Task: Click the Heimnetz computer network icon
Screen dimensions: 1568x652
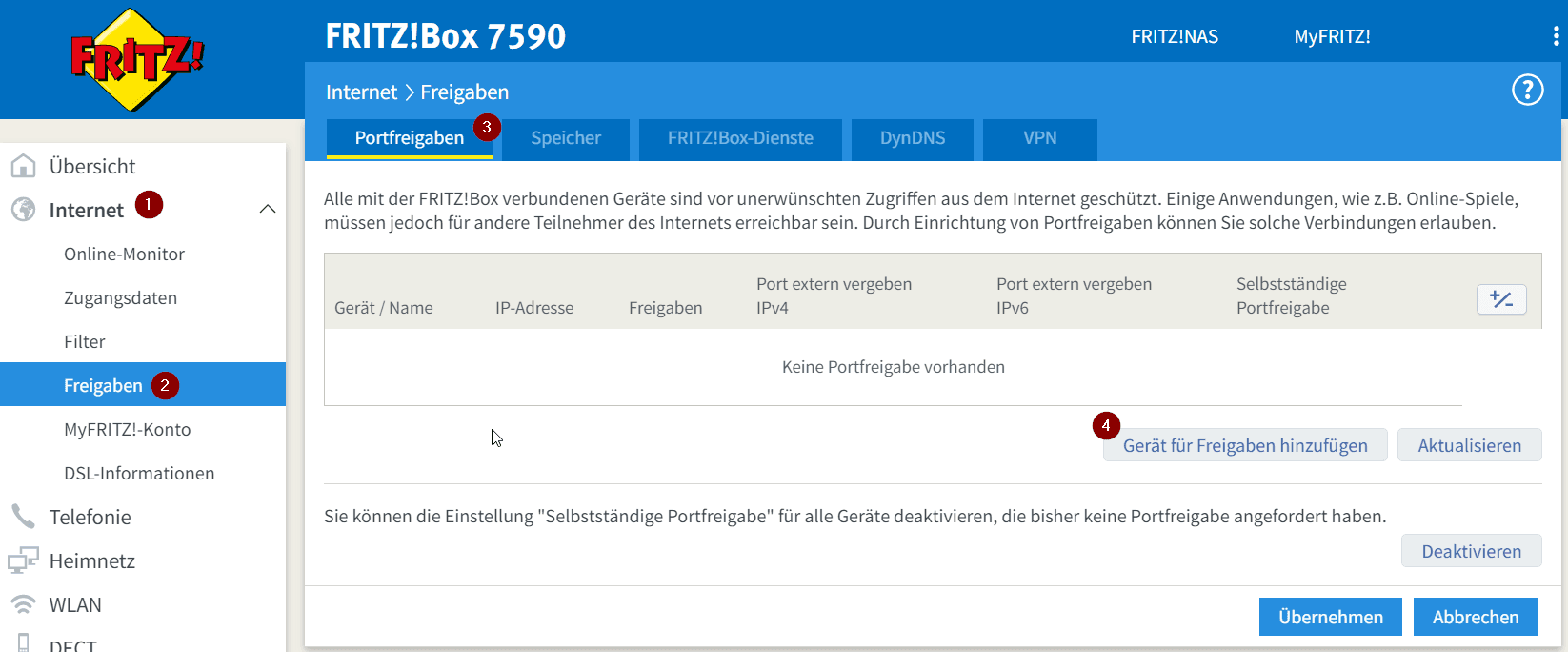Action: (23, 560)
